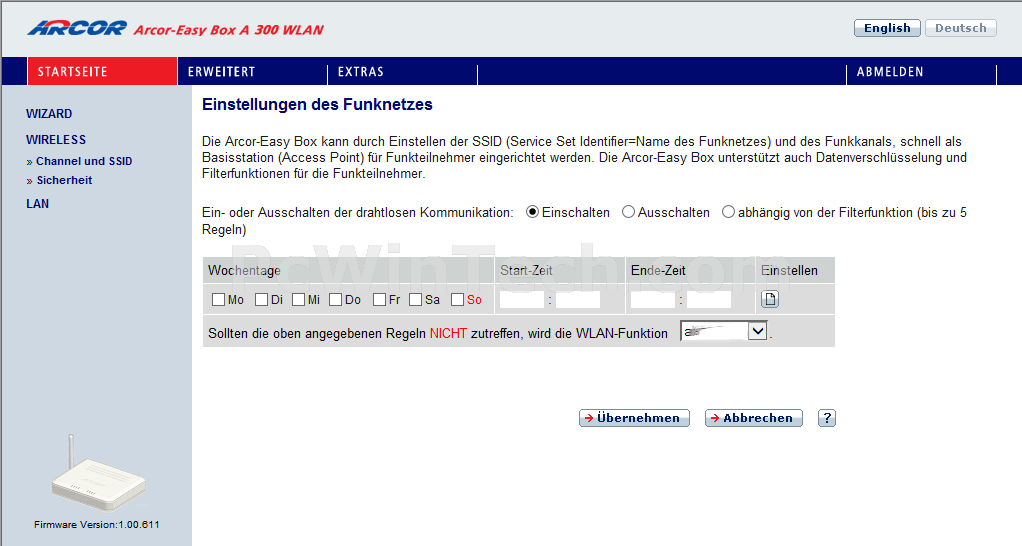This screenshot has height=546, width=1022.
Task: Click the Abbrechen button
Action: [x=753, y=418]
